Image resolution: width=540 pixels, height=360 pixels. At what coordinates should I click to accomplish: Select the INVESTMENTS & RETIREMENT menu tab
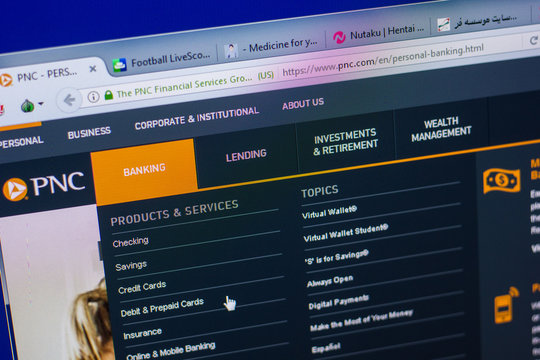point(345,142)
